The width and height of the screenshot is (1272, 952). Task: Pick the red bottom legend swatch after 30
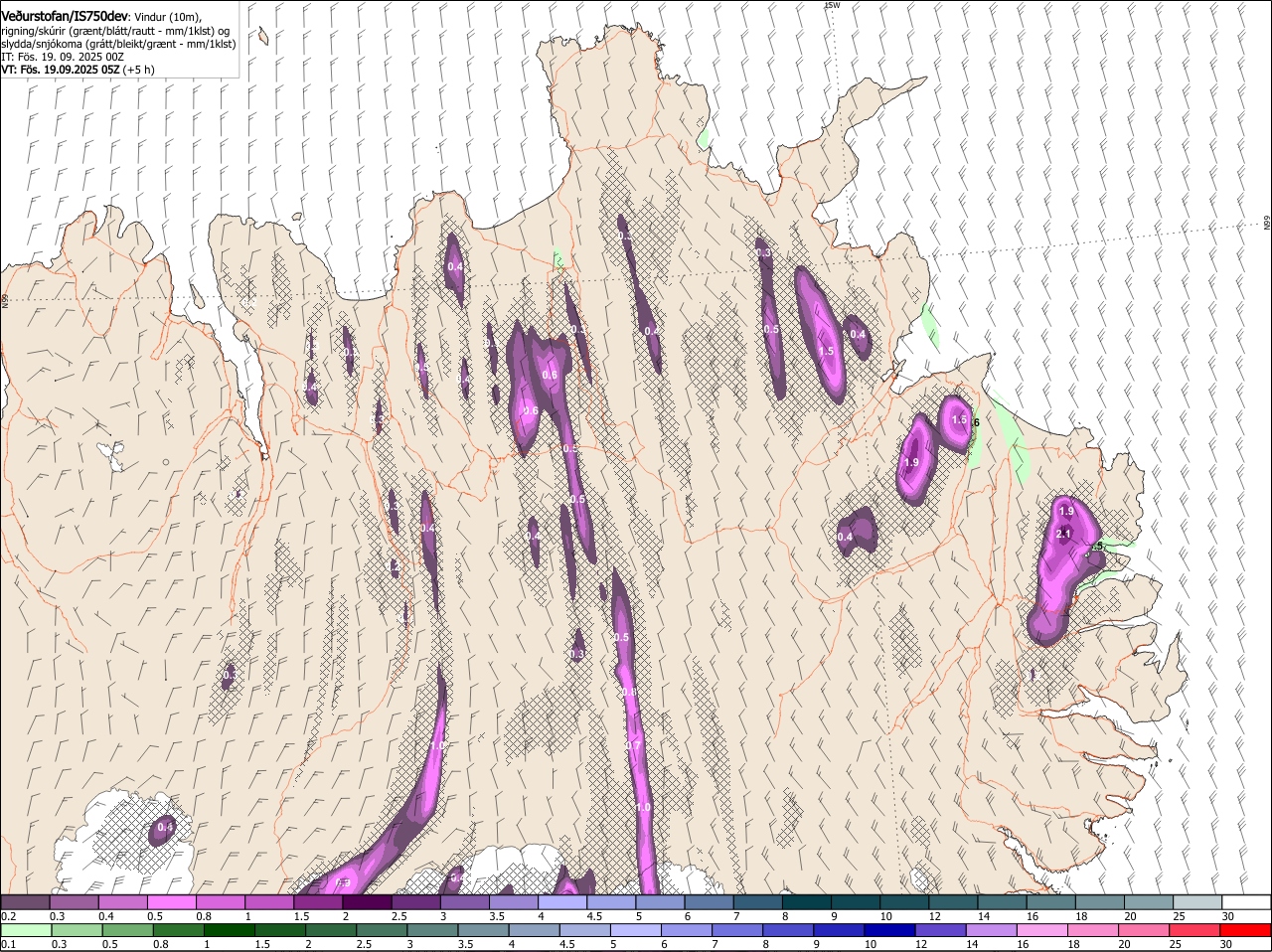pyautogui.click(x=1247, y=930)
